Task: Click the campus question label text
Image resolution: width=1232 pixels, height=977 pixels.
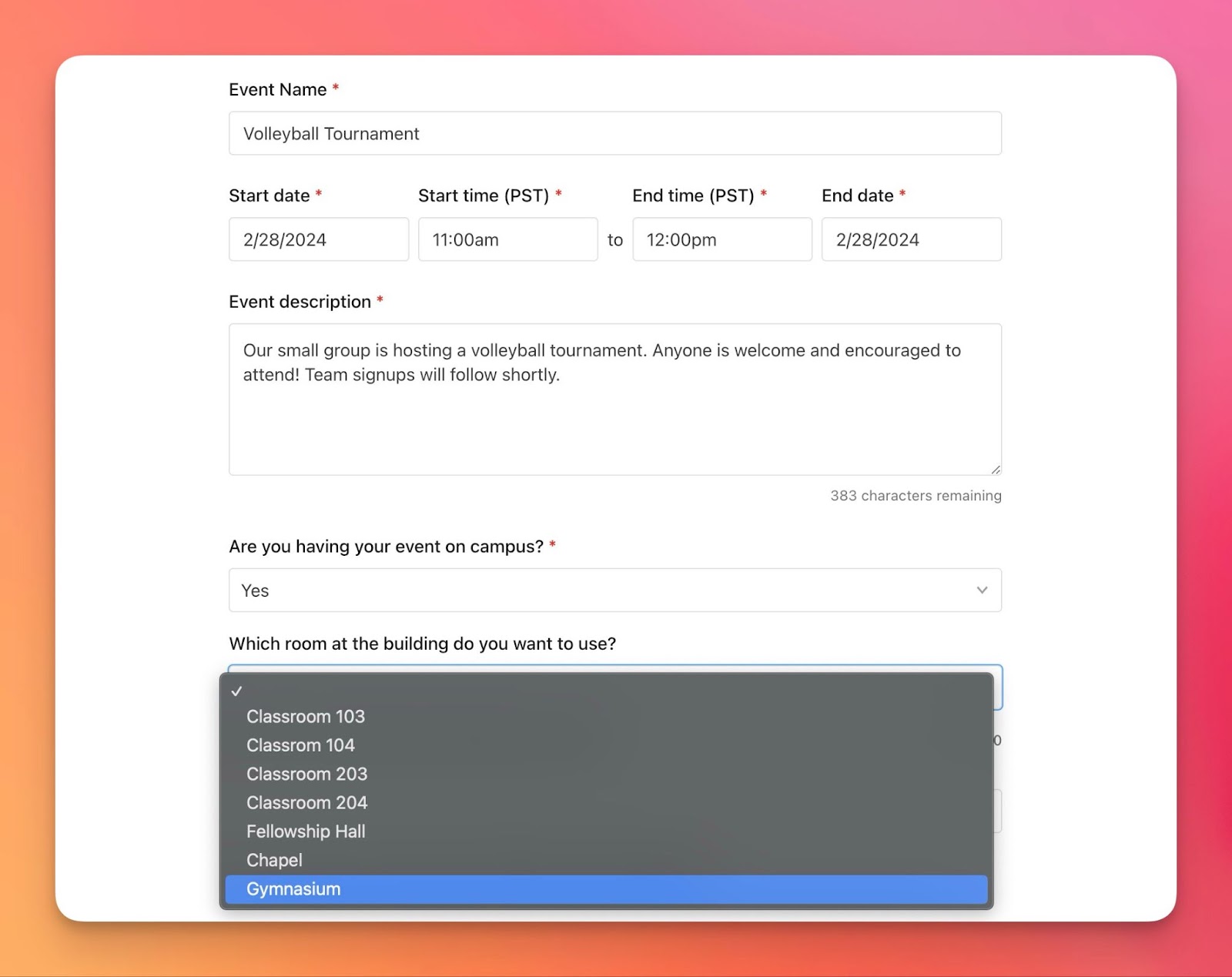Action: click(386, 547)
